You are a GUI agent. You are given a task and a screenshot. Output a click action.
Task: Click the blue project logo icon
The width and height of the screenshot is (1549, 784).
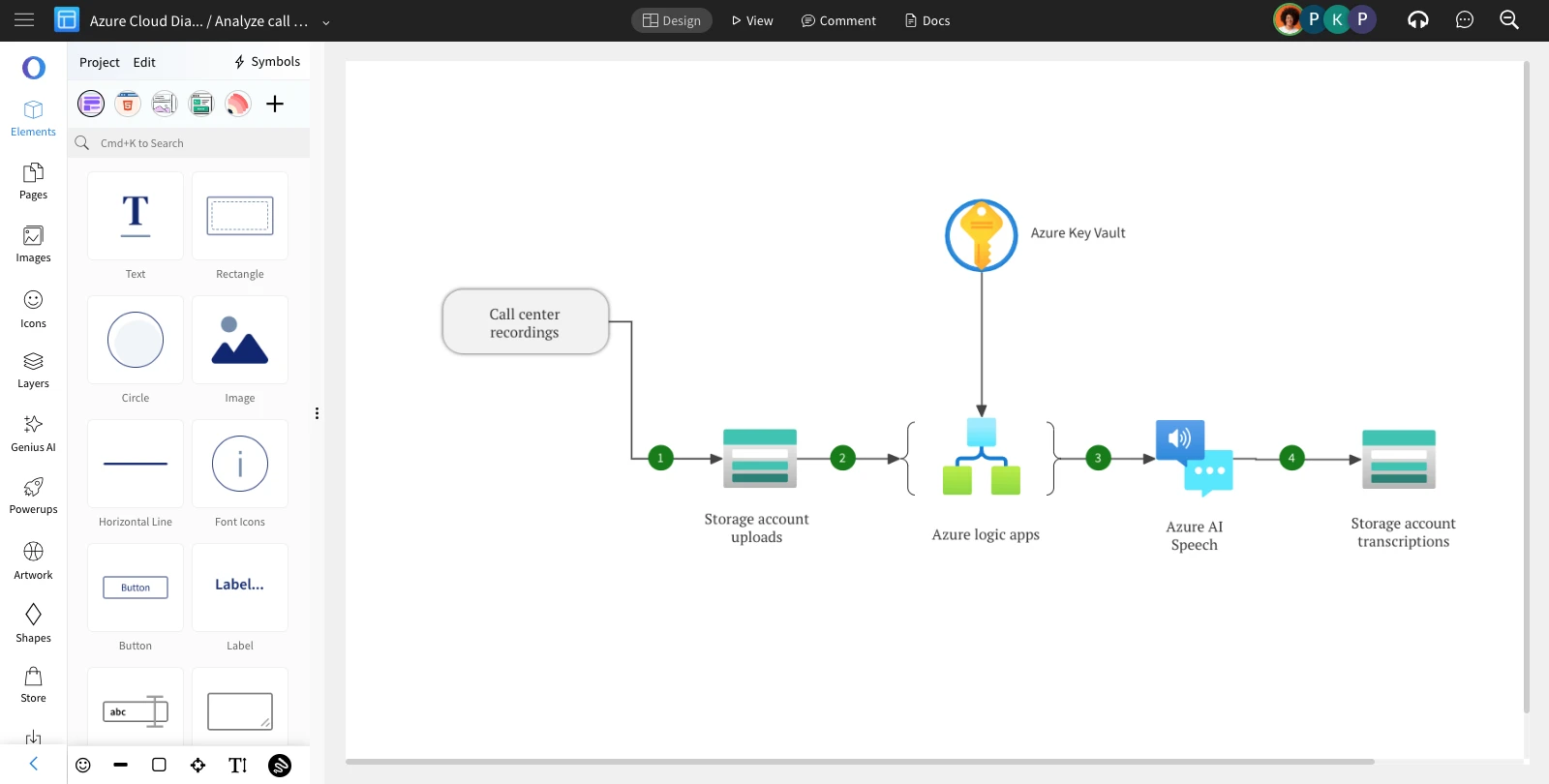(x=67, y=20)
